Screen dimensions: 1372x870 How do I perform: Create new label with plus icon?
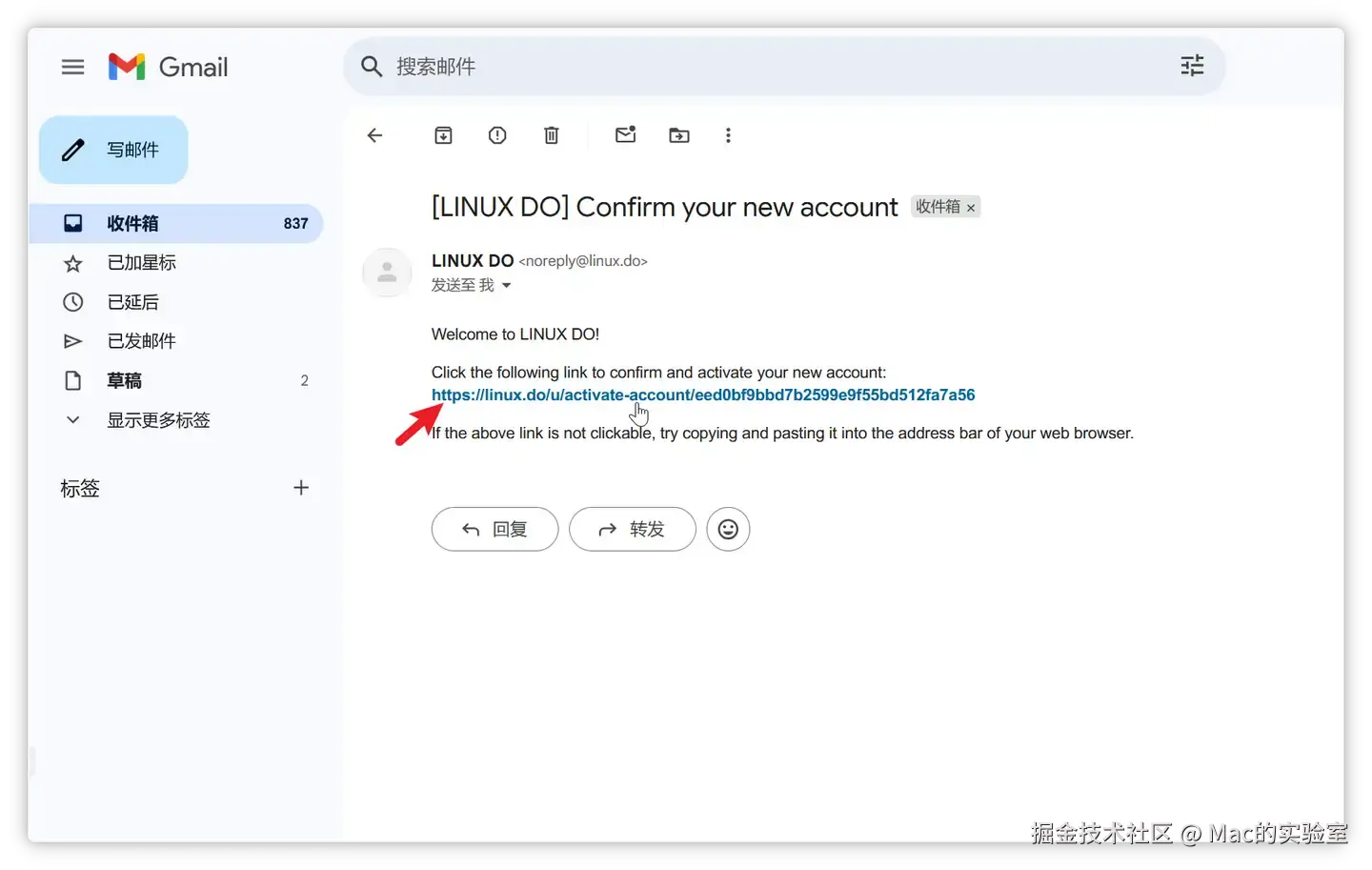click(301, 488)
